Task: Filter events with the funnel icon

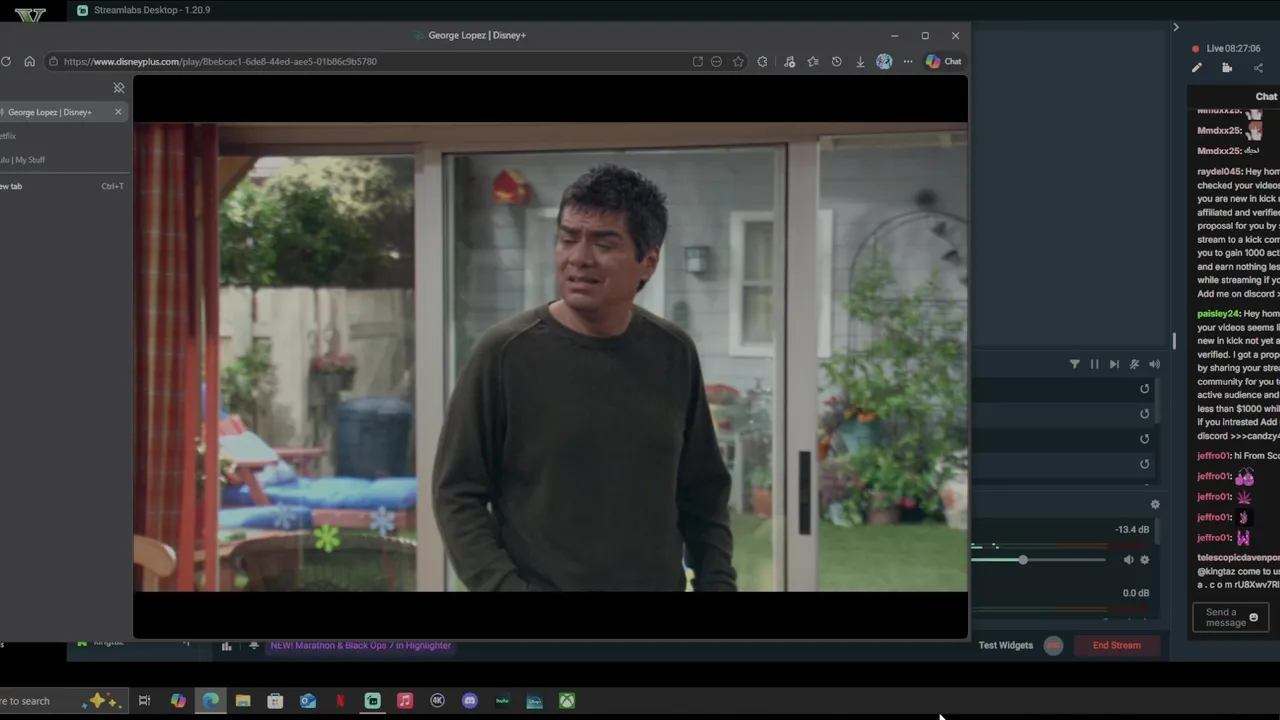Action: point(1075,364)
